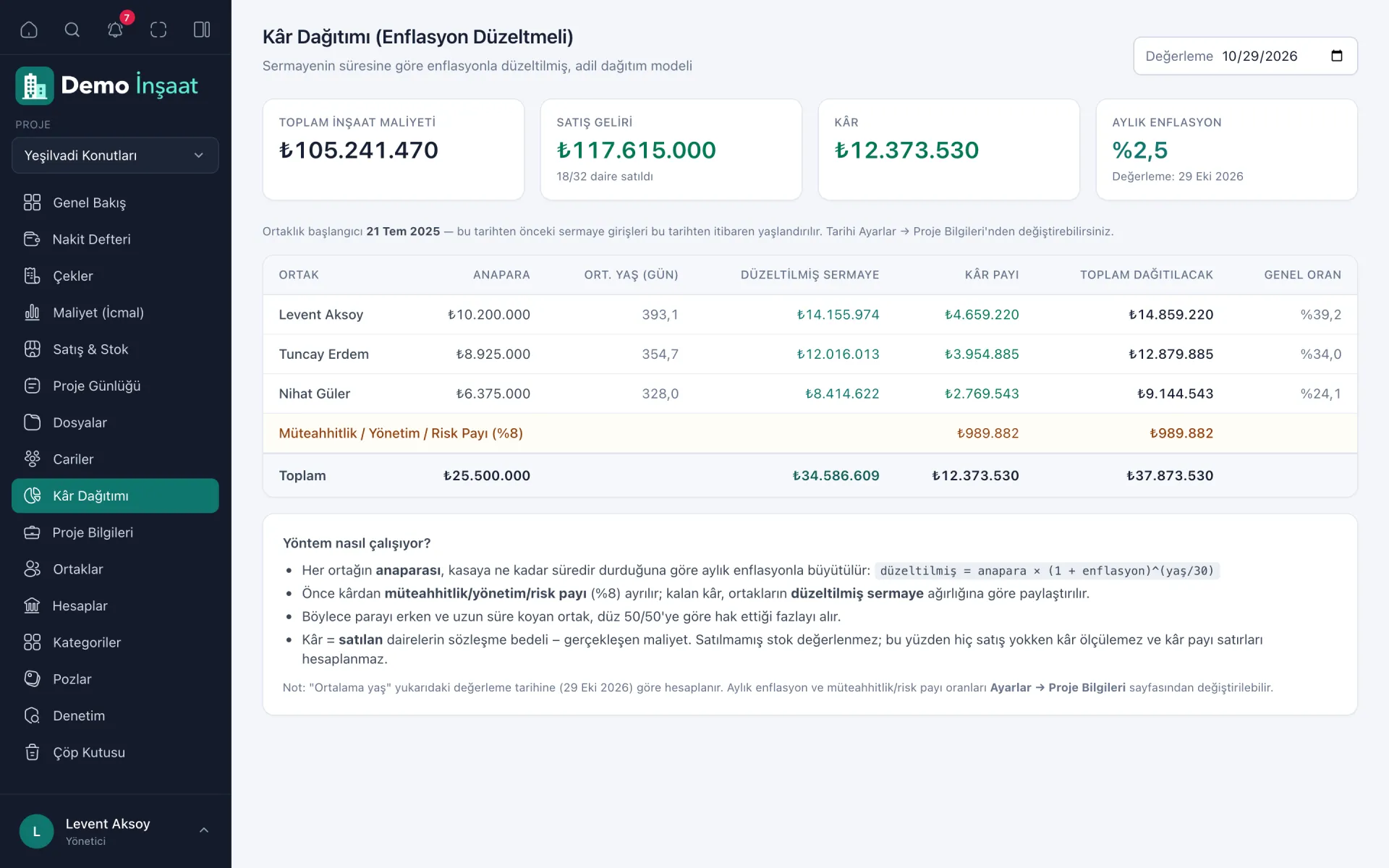This screenshot has width=1389, height=868.
Task: Expand the Levent Aksoy user menu chevron
Action: tap(204, 830)
